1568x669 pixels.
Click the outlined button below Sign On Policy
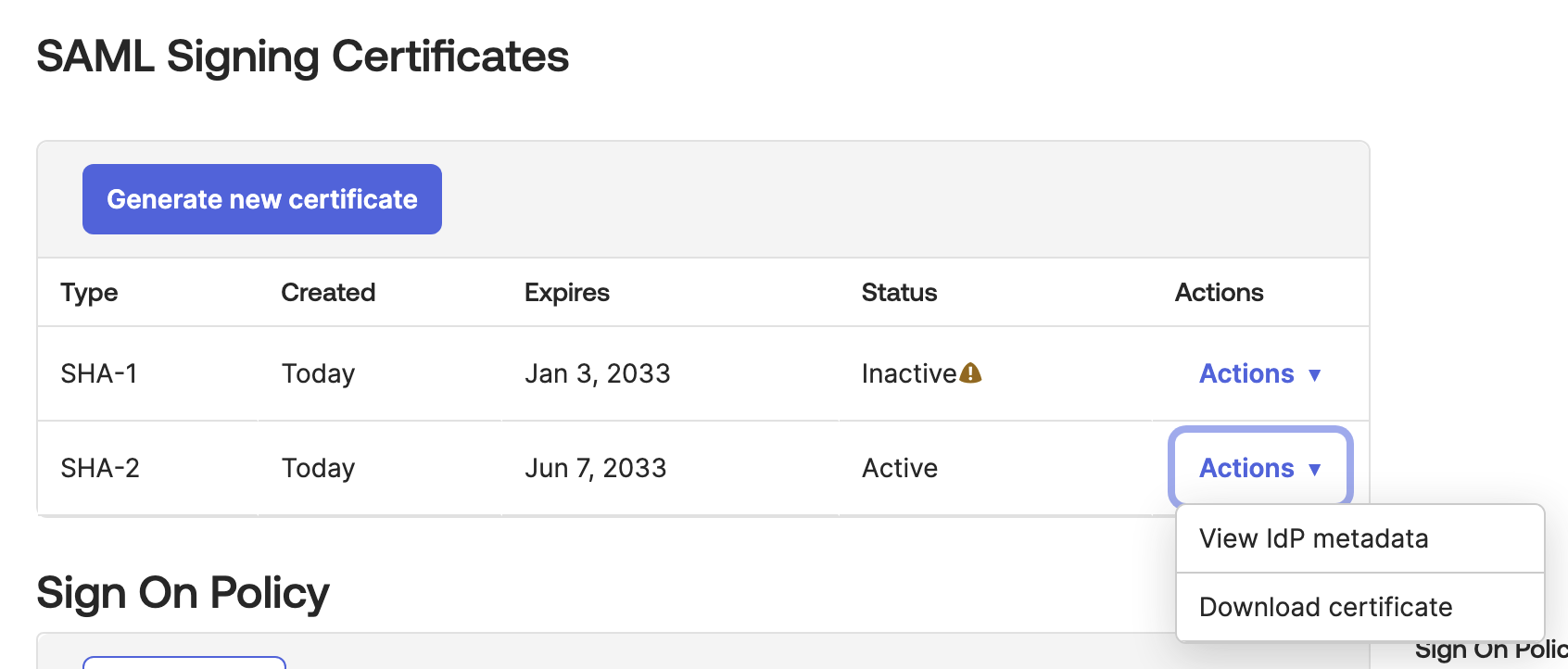tap(183, 663)
